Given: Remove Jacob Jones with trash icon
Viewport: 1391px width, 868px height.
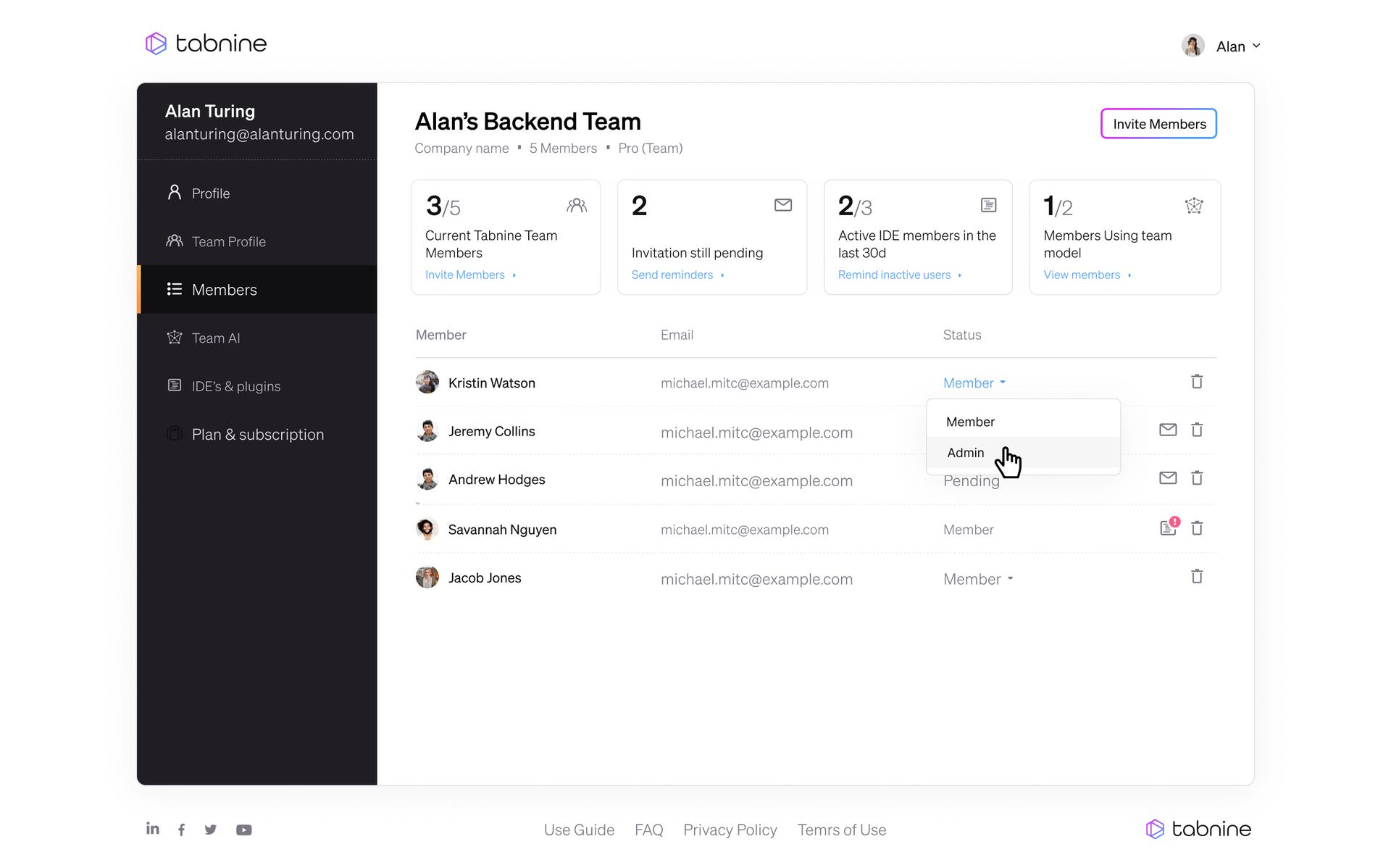Looking at the screenshot, I should [x=1197, y=577].
